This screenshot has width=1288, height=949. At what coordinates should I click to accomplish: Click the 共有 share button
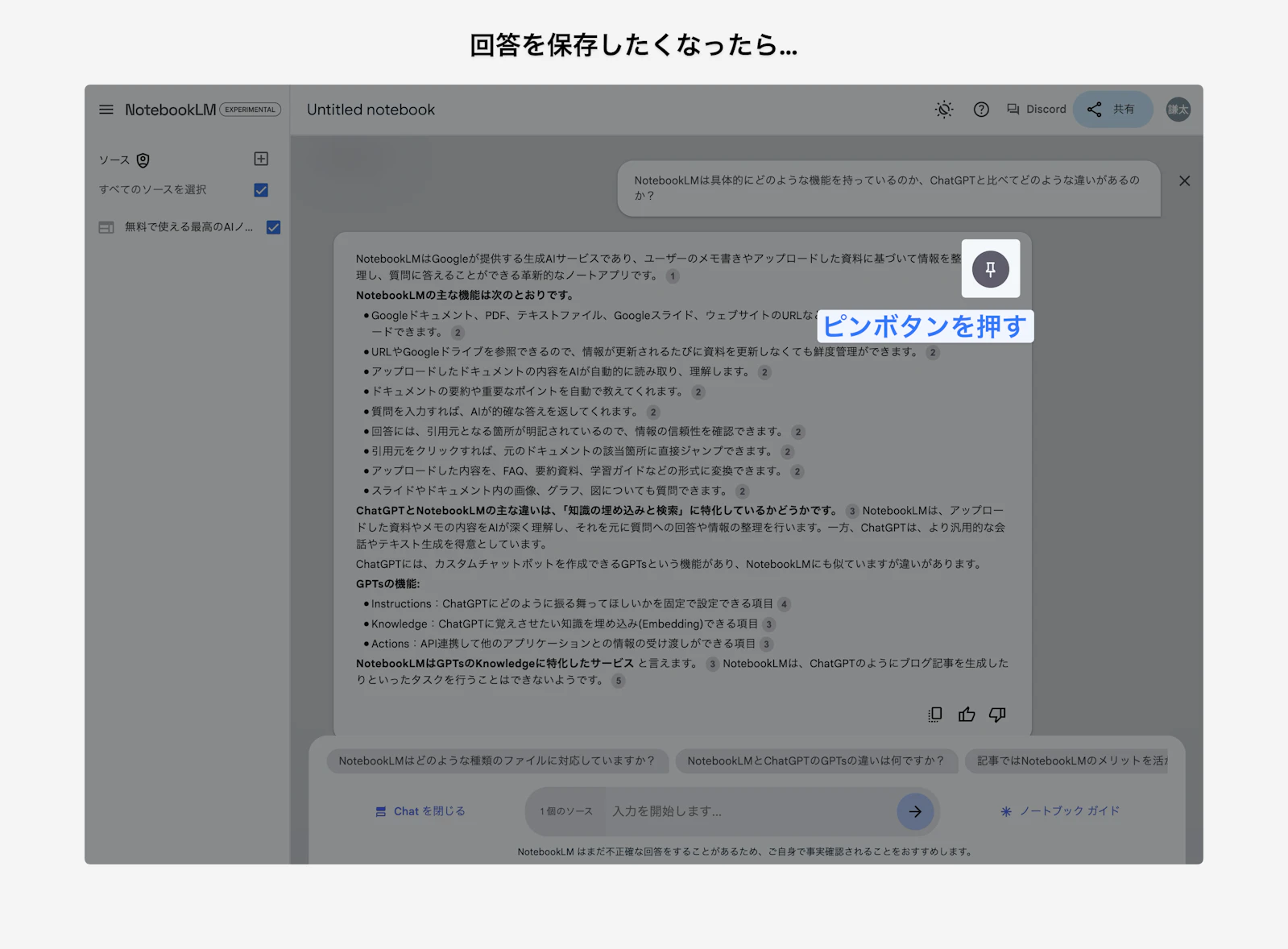pos(1112,110)
